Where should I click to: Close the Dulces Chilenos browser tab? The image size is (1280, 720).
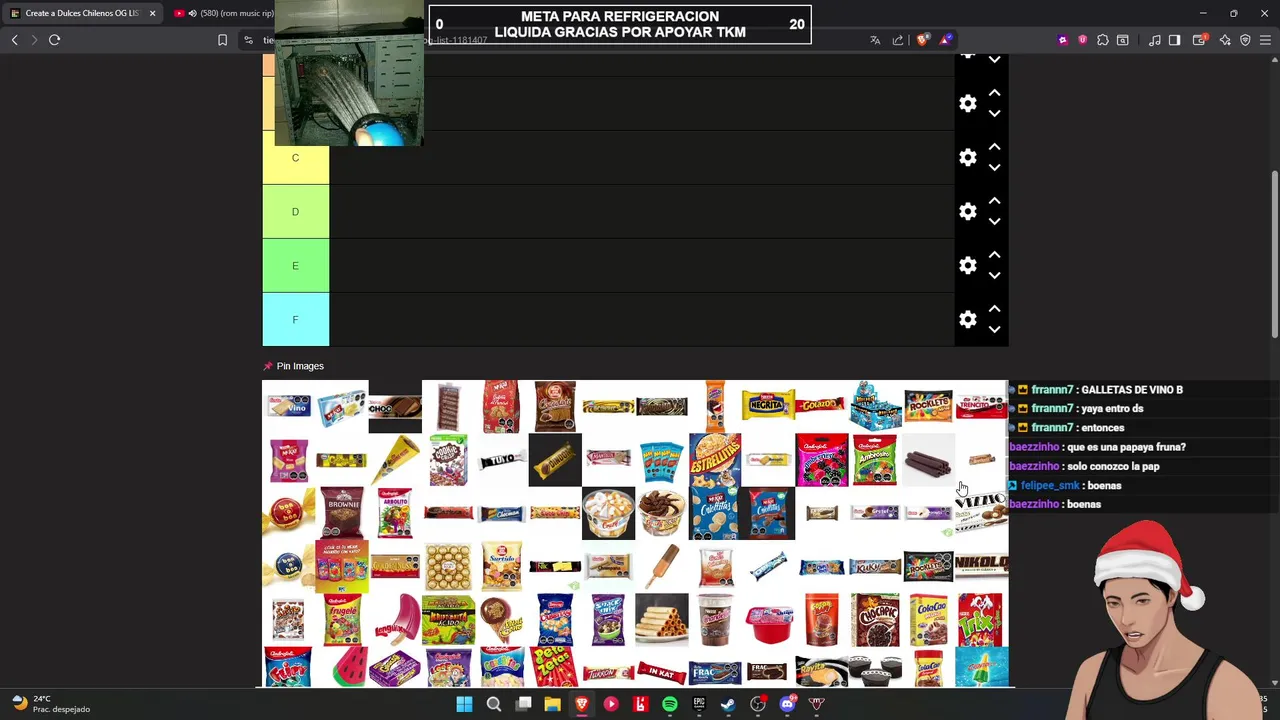point(152,13)
